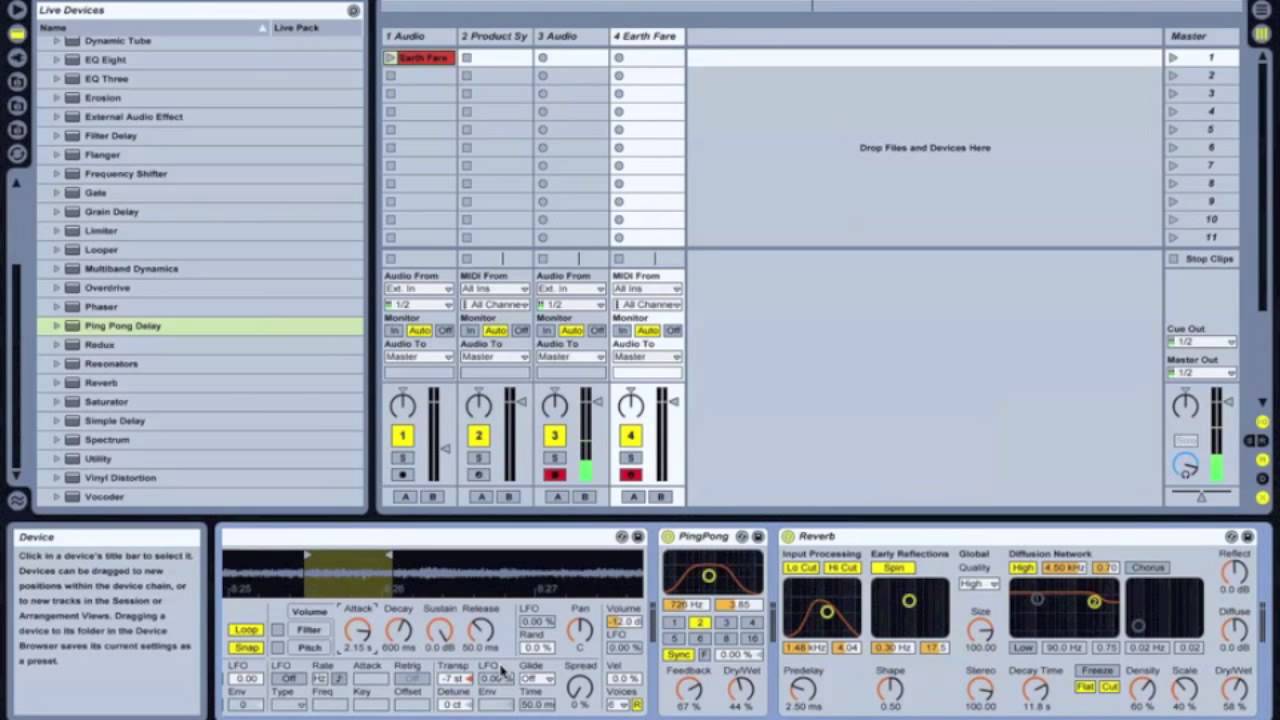Open Audio From dropdown on track 1
1280x720 pixels.
coord(419,289)
